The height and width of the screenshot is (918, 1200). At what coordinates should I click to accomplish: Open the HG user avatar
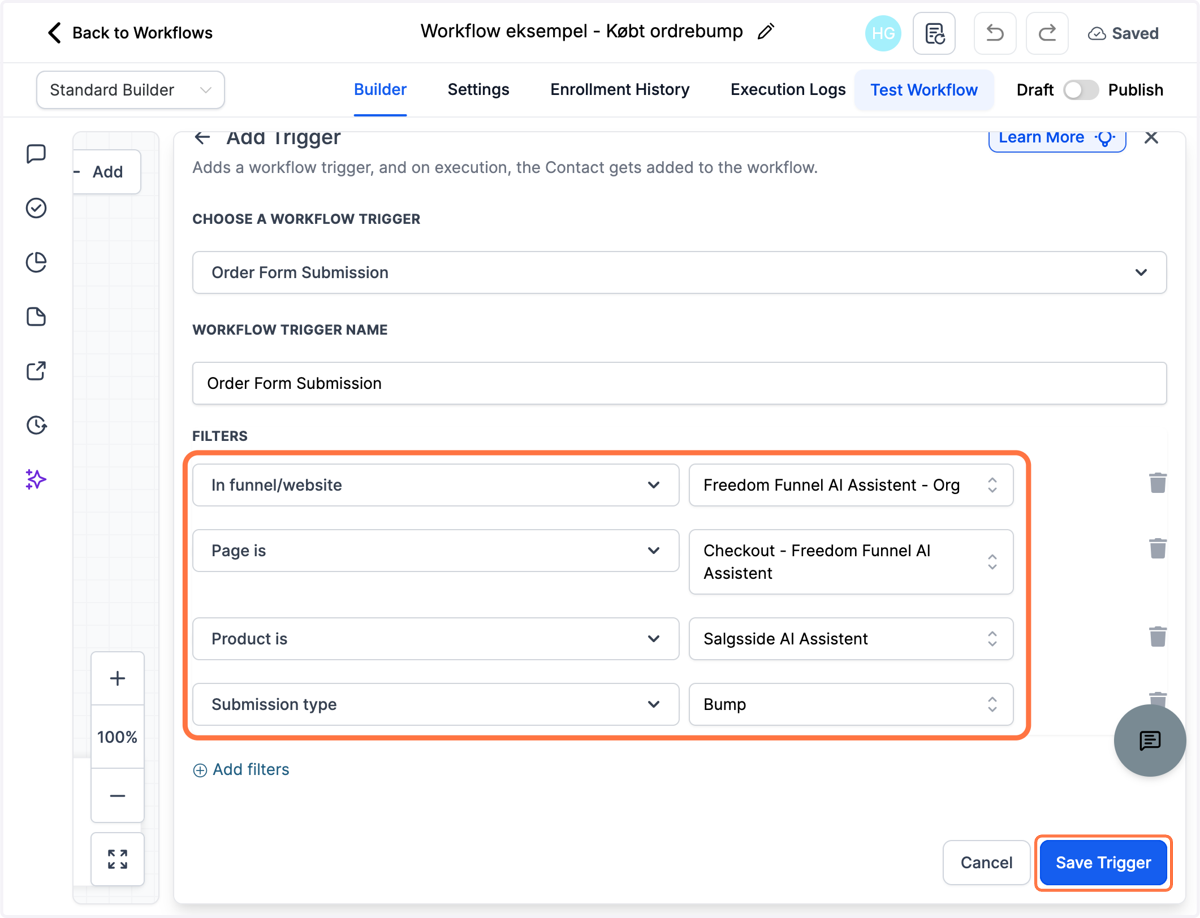tap(883, 33)
